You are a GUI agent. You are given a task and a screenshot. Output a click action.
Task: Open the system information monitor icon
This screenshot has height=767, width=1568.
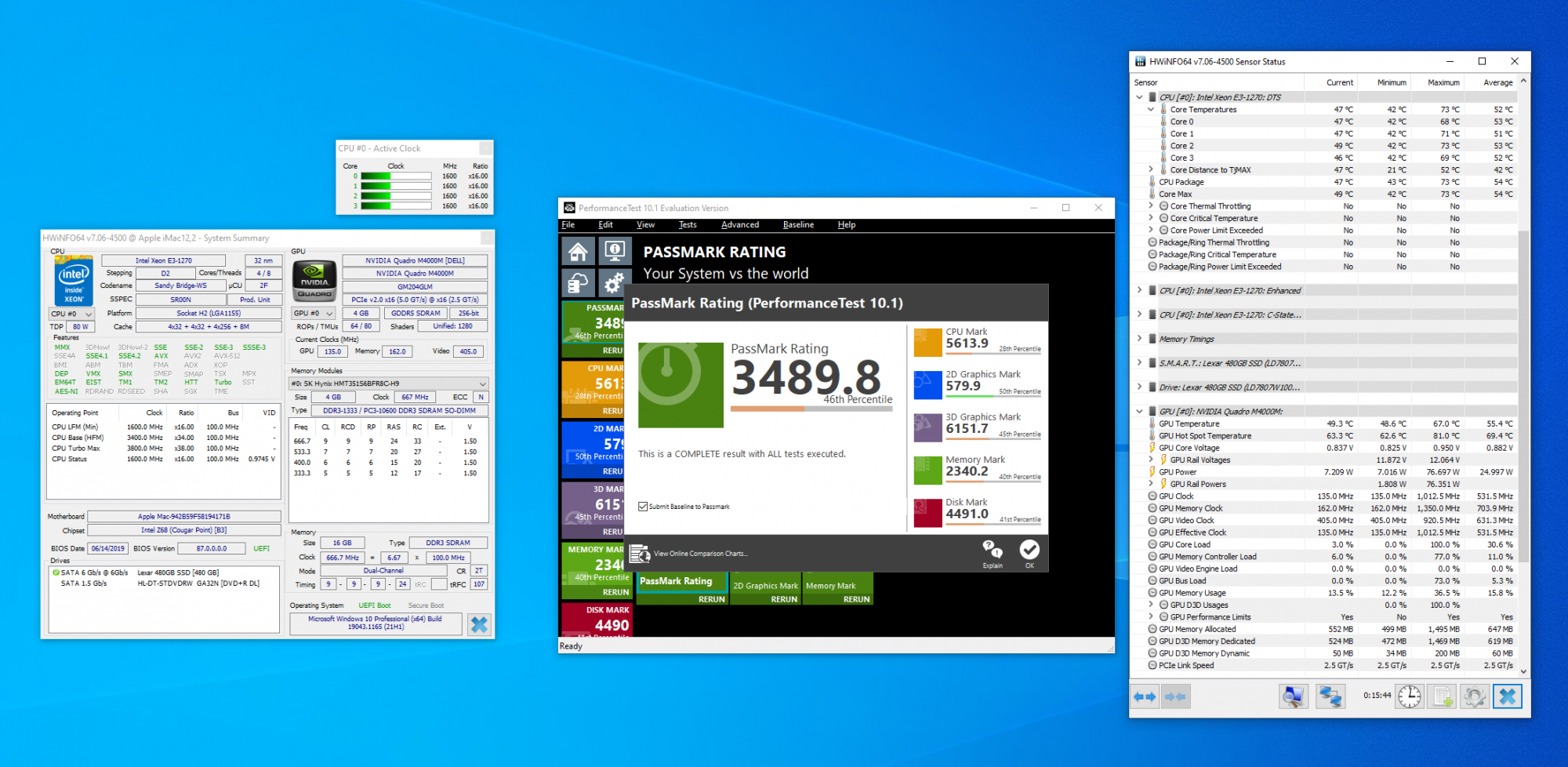(615, 252)
